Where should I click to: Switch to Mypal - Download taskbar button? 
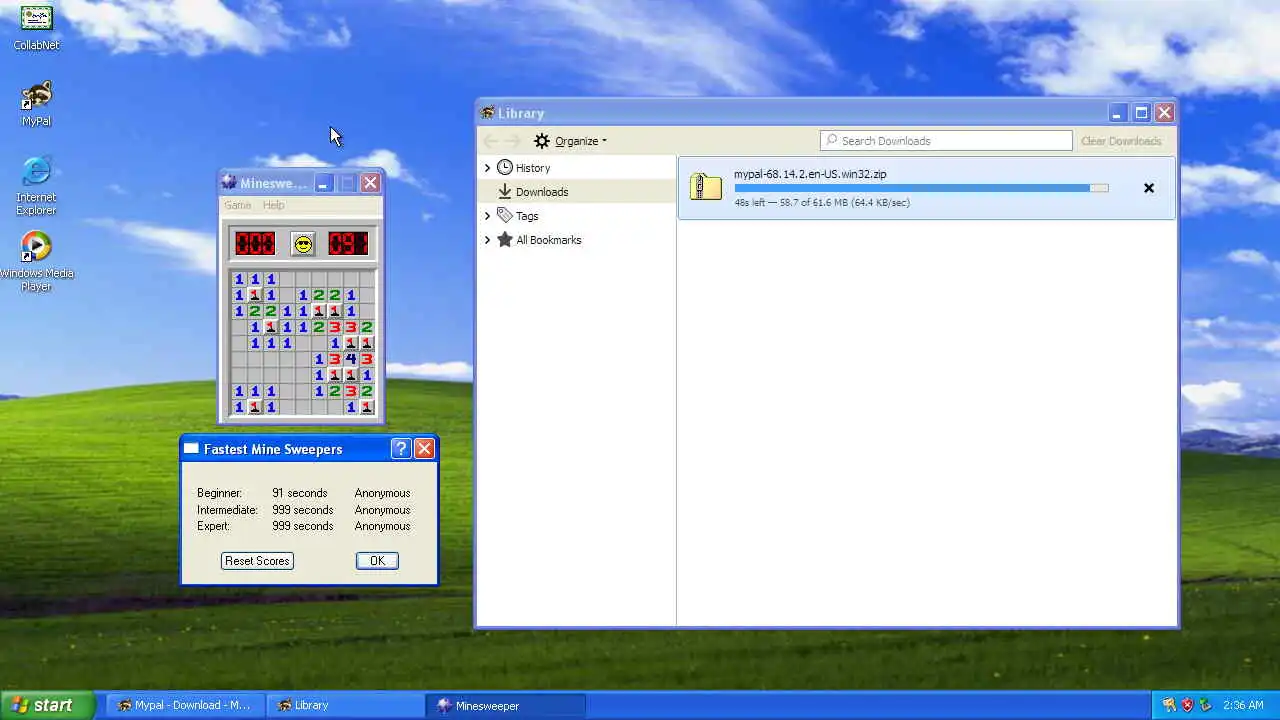click(x=185, y=705)
